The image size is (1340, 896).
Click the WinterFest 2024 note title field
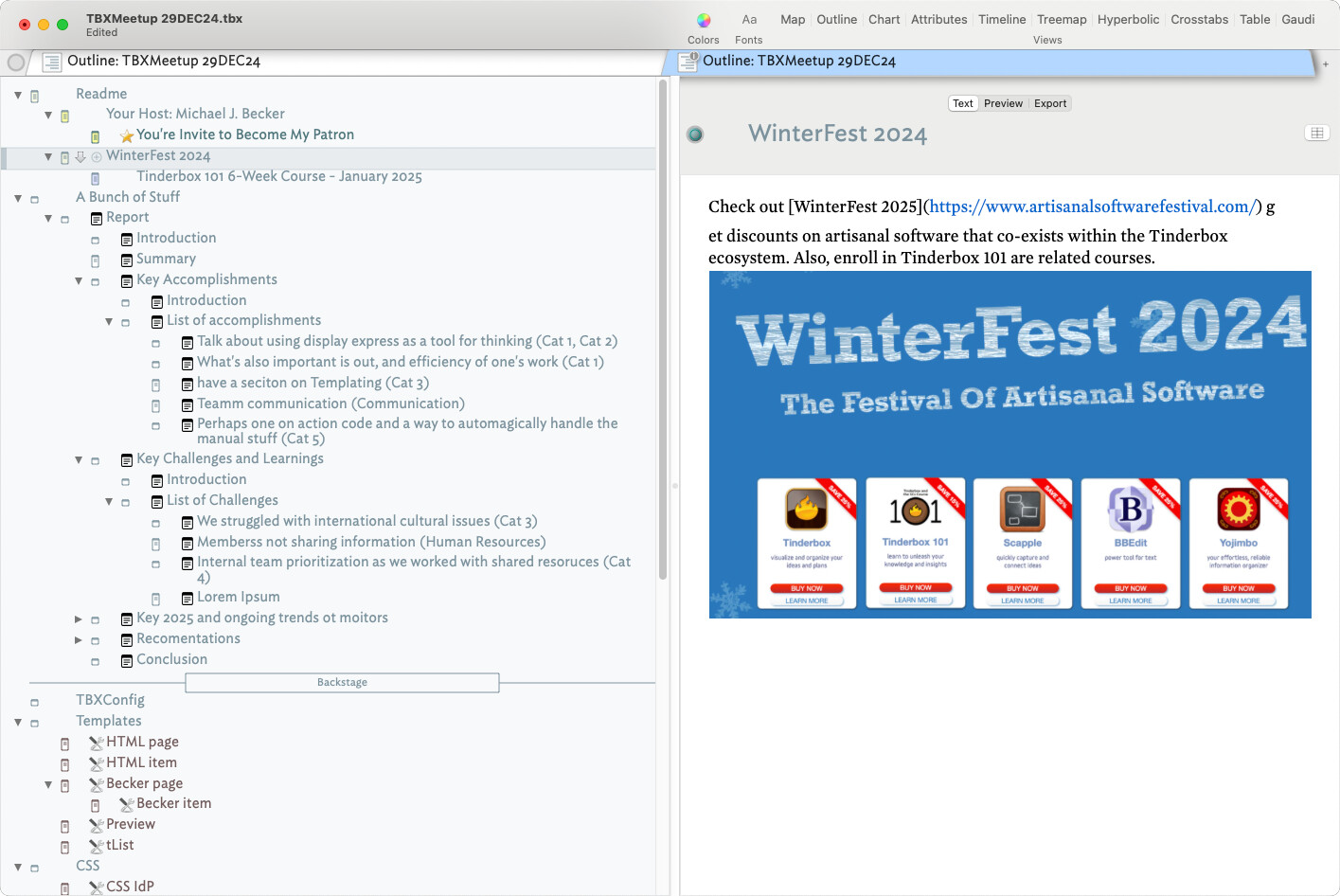[837, 134]
